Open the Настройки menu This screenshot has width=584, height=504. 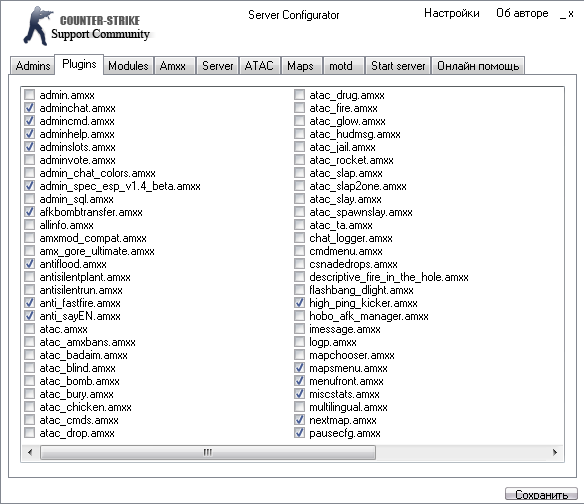[452, 13]
